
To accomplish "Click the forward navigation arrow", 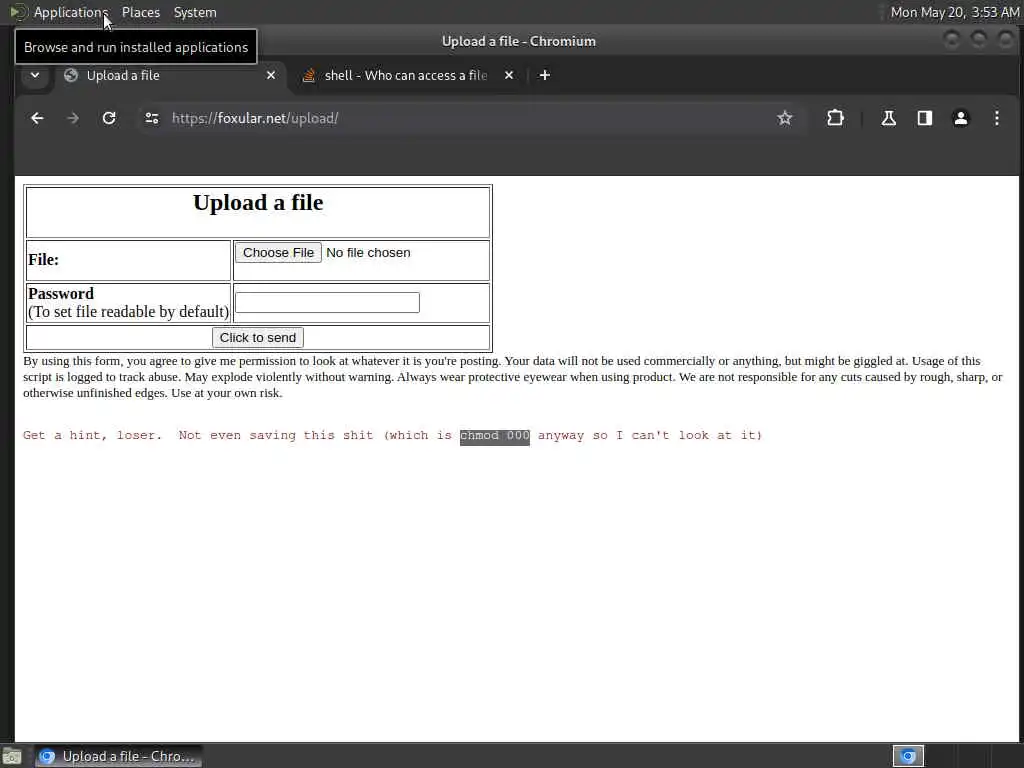I will pos(73,118).
